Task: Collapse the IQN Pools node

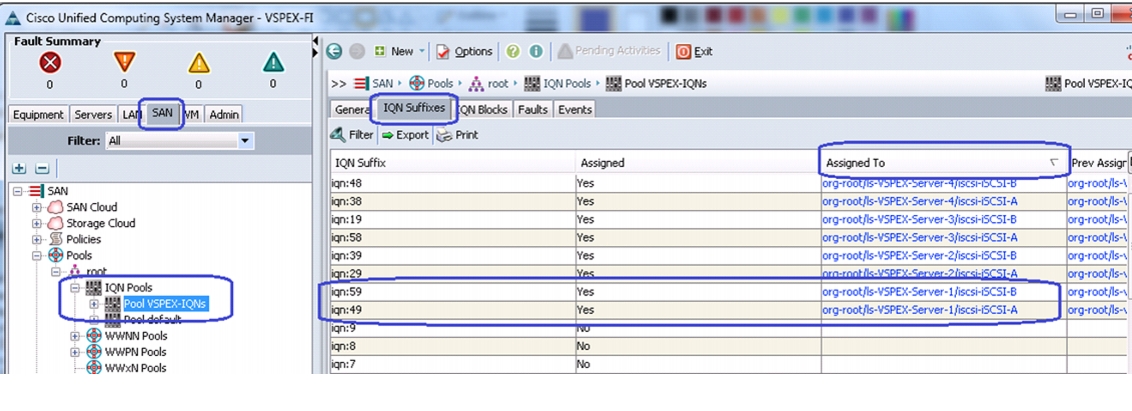Action: [x=75, y=287]
